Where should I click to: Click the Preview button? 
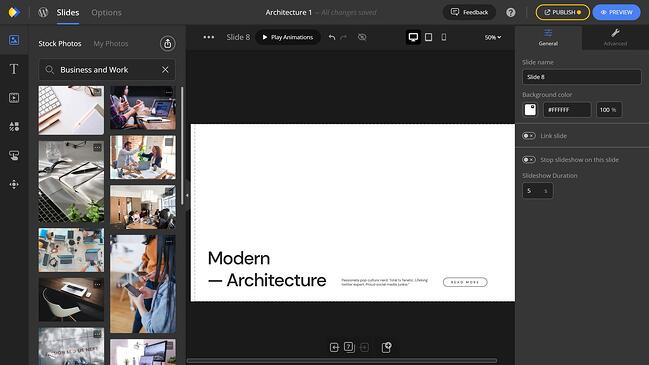(x=616, y=12)
